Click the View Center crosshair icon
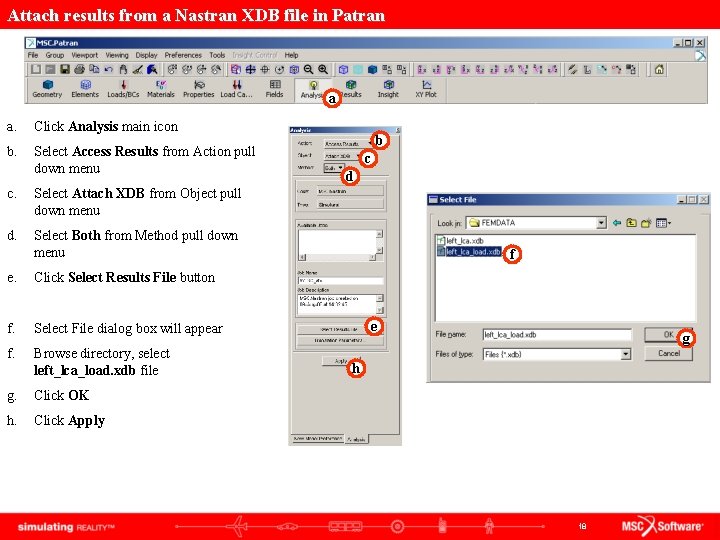The width and height of the screenshot is (720, 540). point(265,69)
